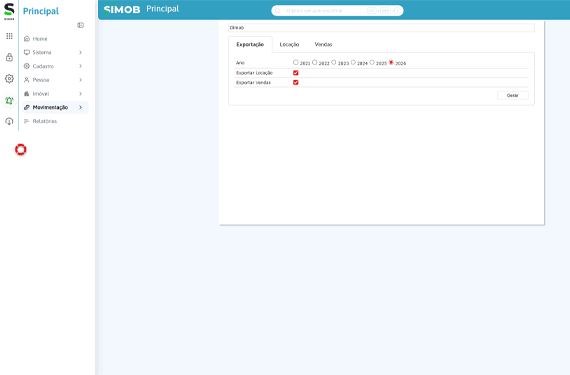Click the Ano label
570x375 pixels.
pyautogui.click(x=240, y=63)
